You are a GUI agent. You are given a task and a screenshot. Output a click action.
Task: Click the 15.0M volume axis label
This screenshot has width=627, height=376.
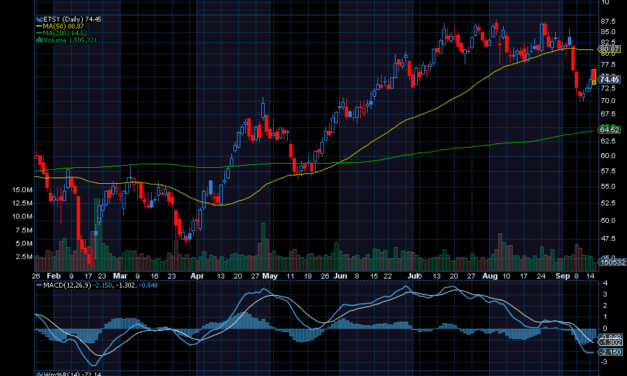22,190
